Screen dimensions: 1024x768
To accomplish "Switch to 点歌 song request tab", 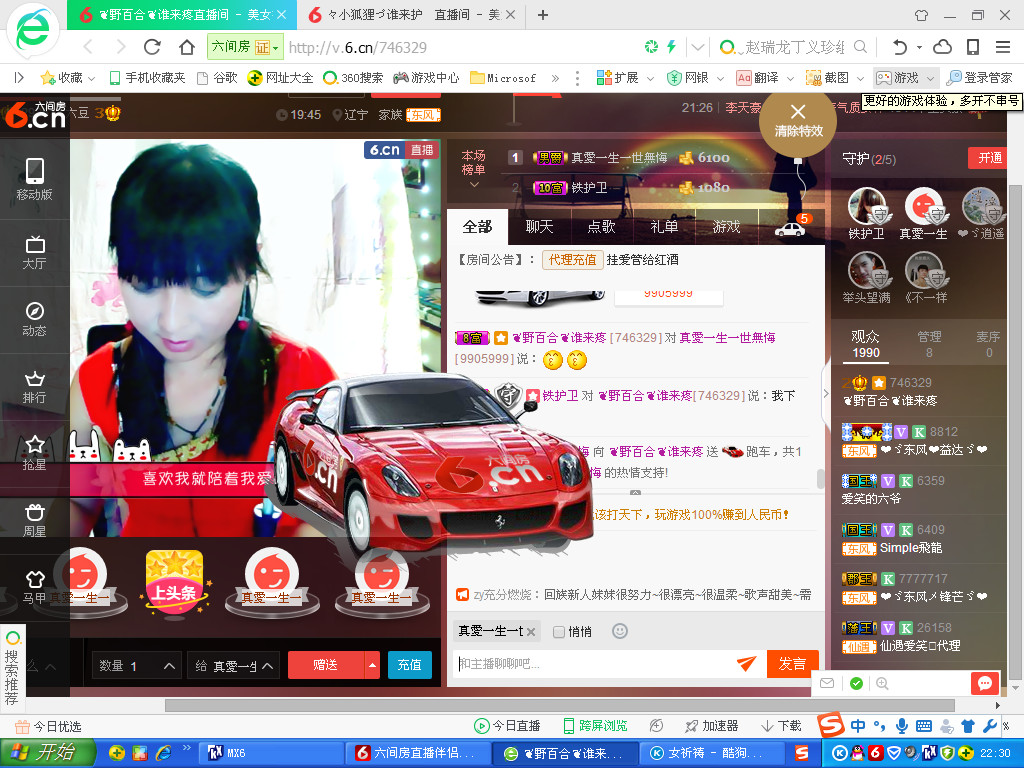I will (x=601, y=227).
